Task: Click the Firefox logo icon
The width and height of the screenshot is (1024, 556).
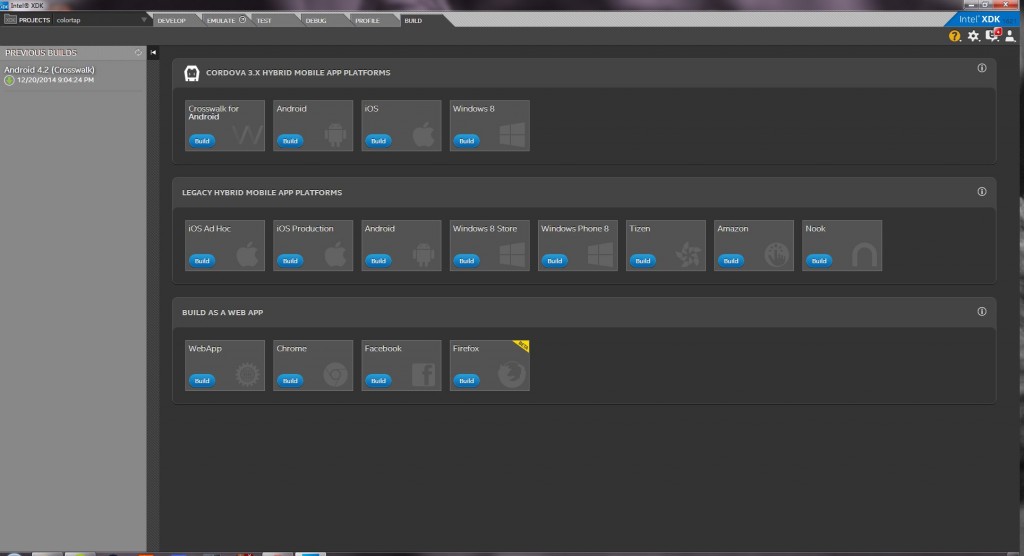Action: point(512,376)
